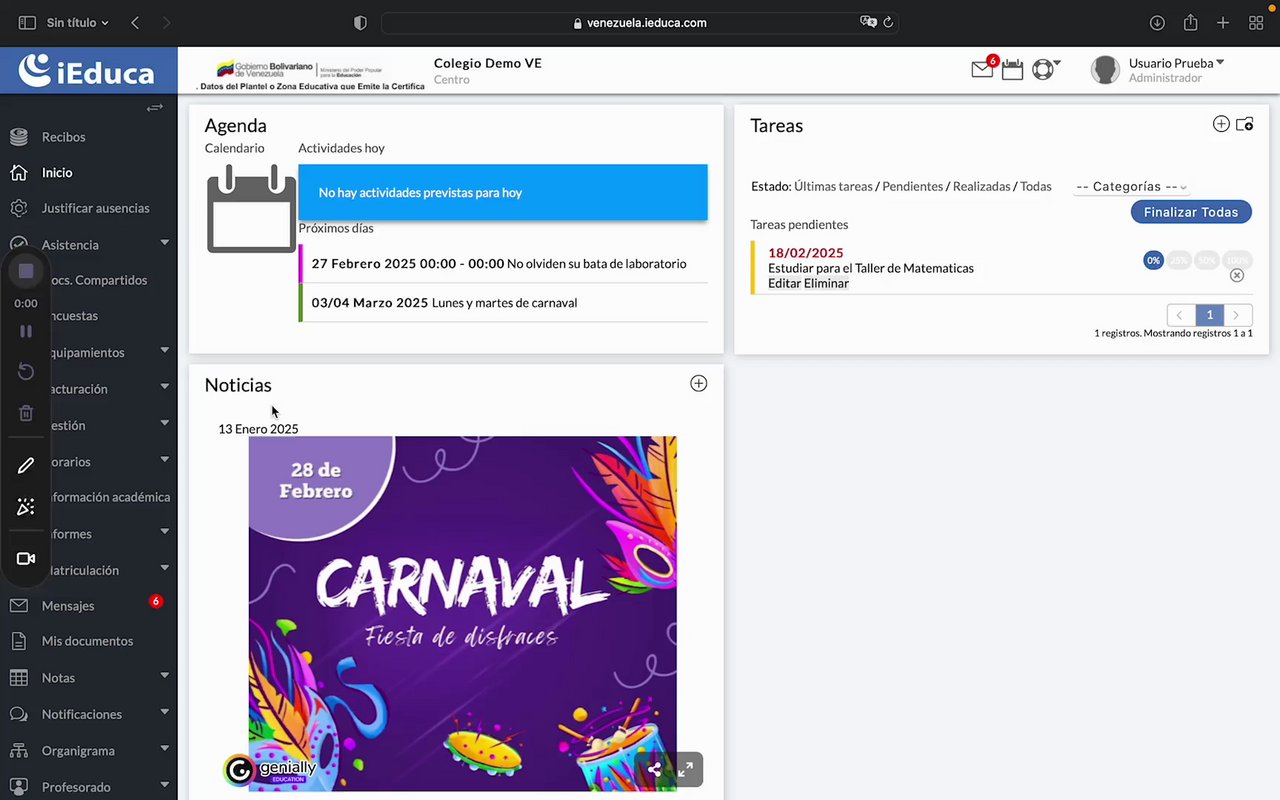
Task: Delete the recording with trash icon
Action: click(26, 413)
